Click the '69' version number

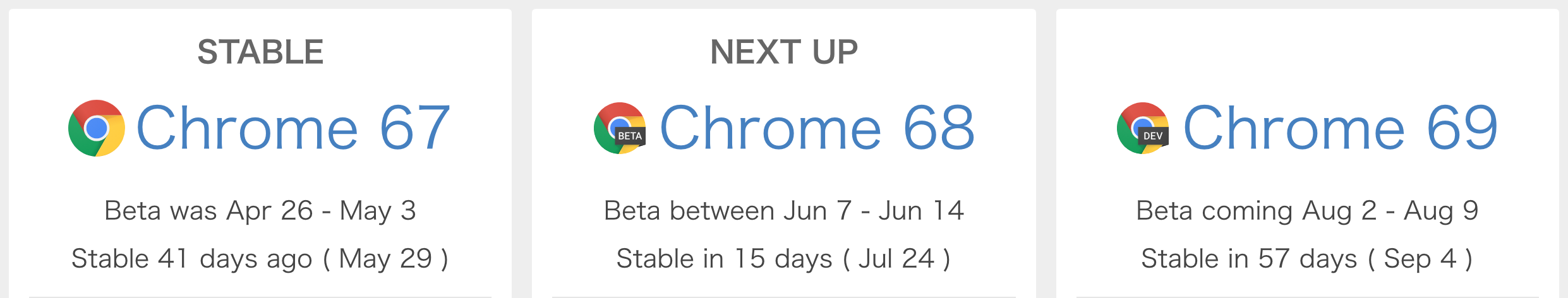point(1462,128)
